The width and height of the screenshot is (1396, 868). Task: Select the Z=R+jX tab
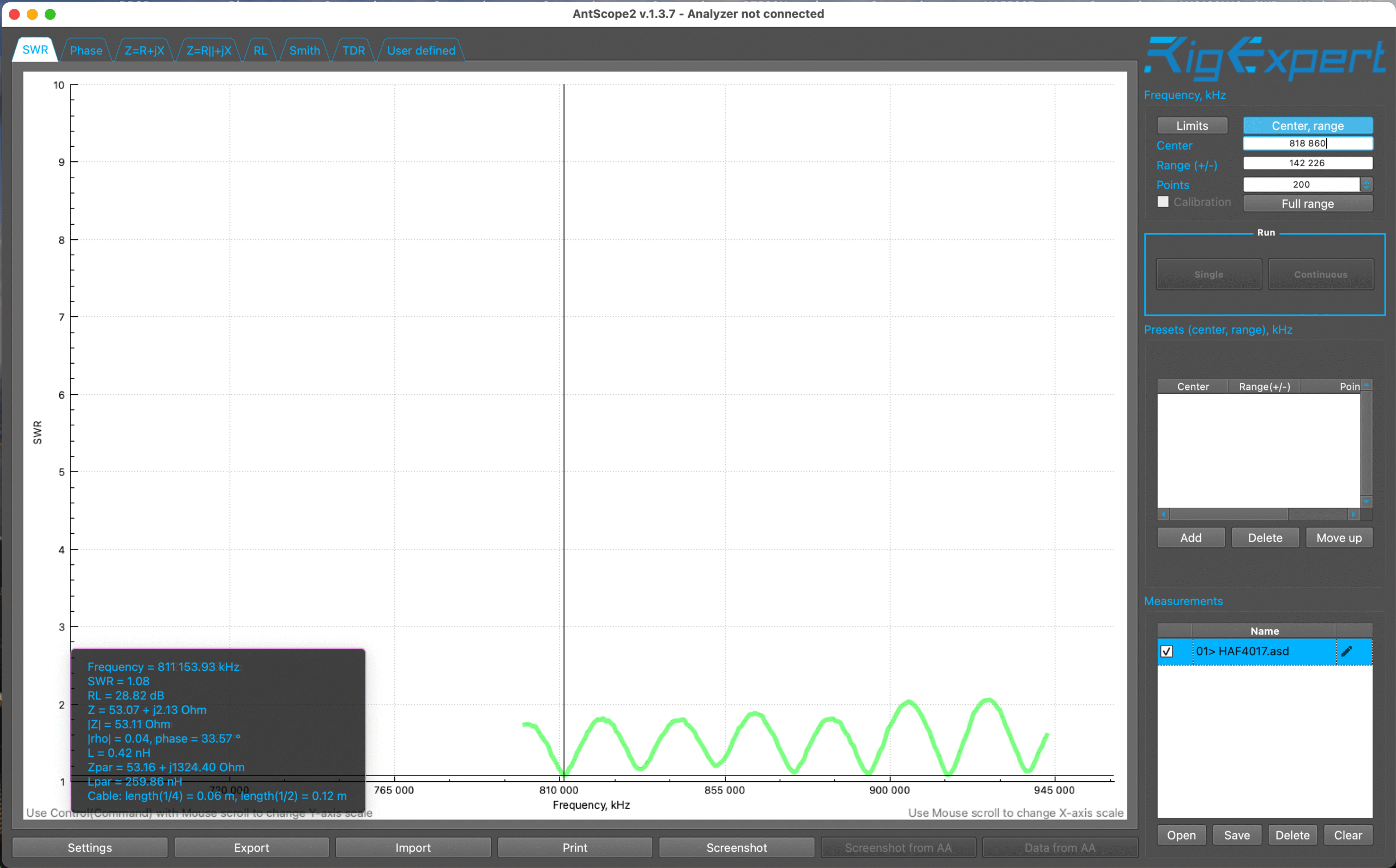[x=144, y=51]
